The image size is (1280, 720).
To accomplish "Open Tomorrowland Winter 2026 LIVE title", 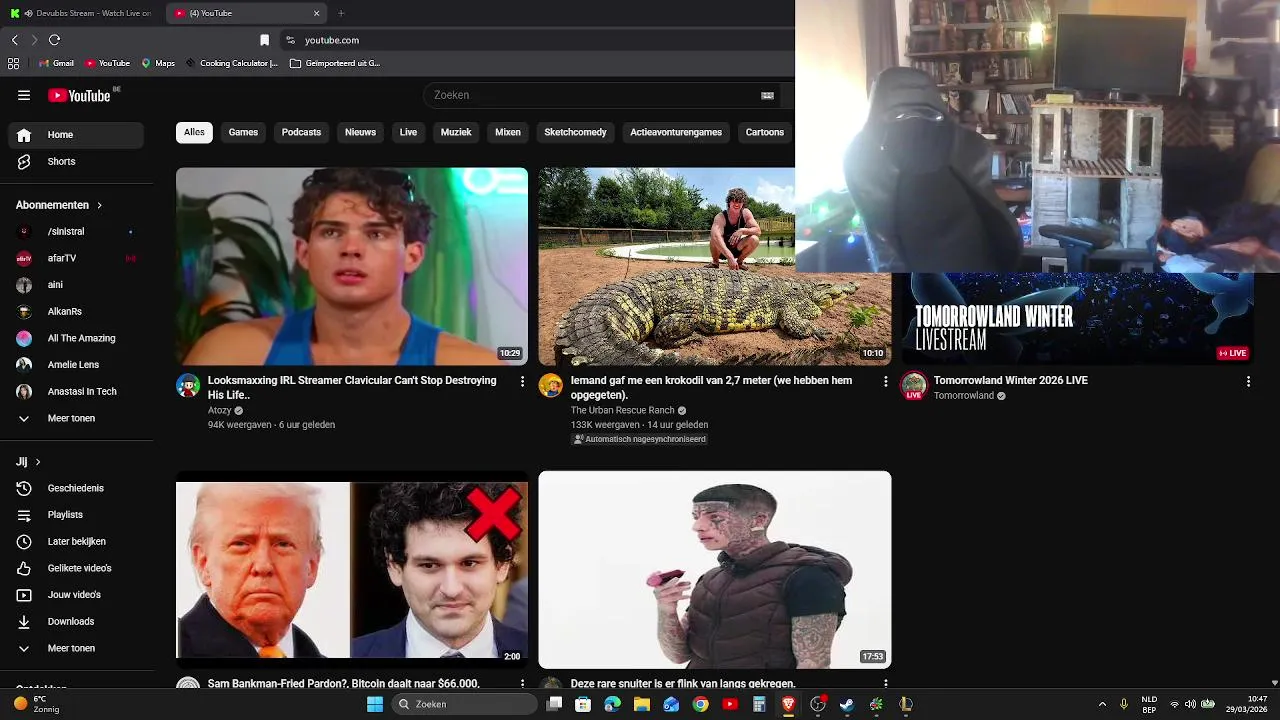I will click(x=1010, y=380).
